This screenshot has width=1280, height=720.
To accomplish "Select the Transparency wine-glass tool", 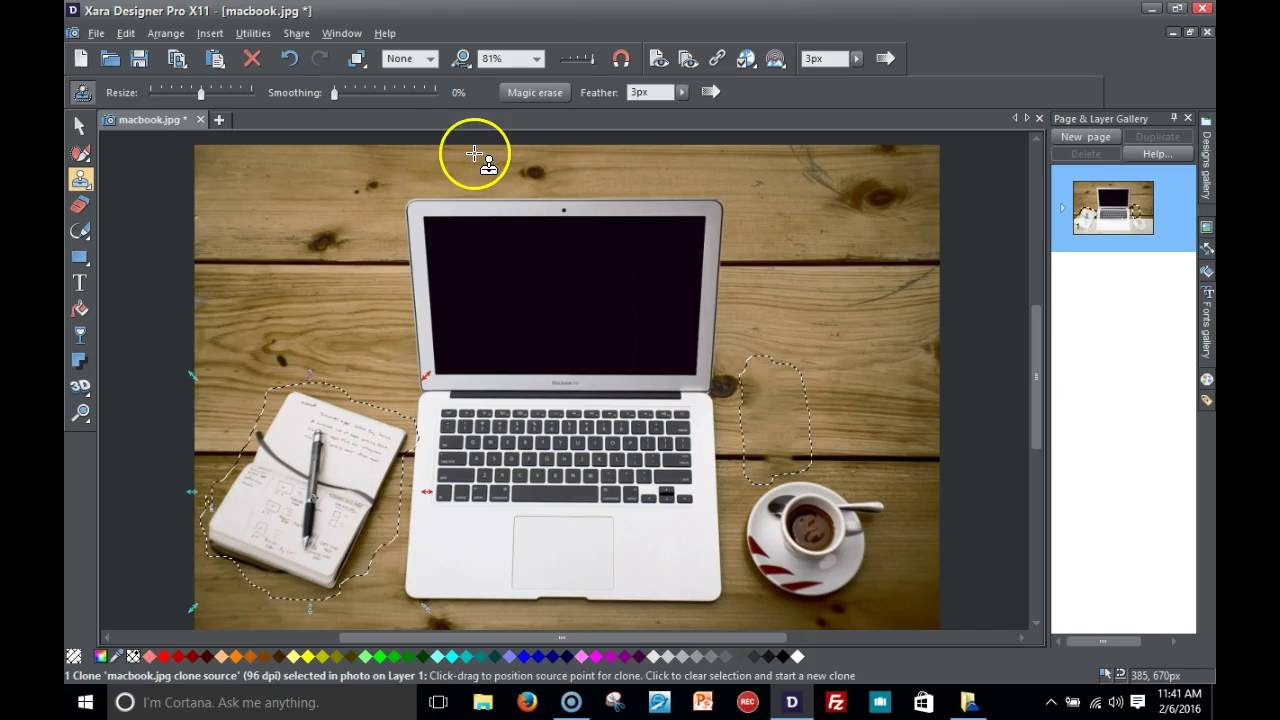I will tap(80, 335).
